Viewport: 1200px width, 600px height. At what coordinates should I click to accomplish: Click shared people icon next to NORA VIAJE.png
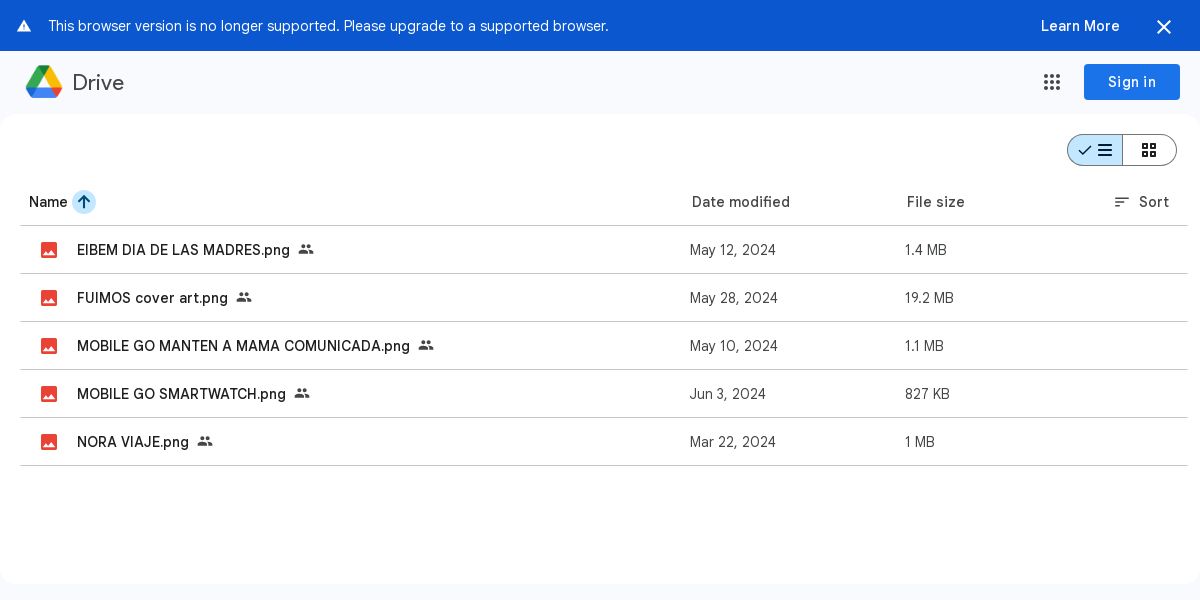[205, 441]
